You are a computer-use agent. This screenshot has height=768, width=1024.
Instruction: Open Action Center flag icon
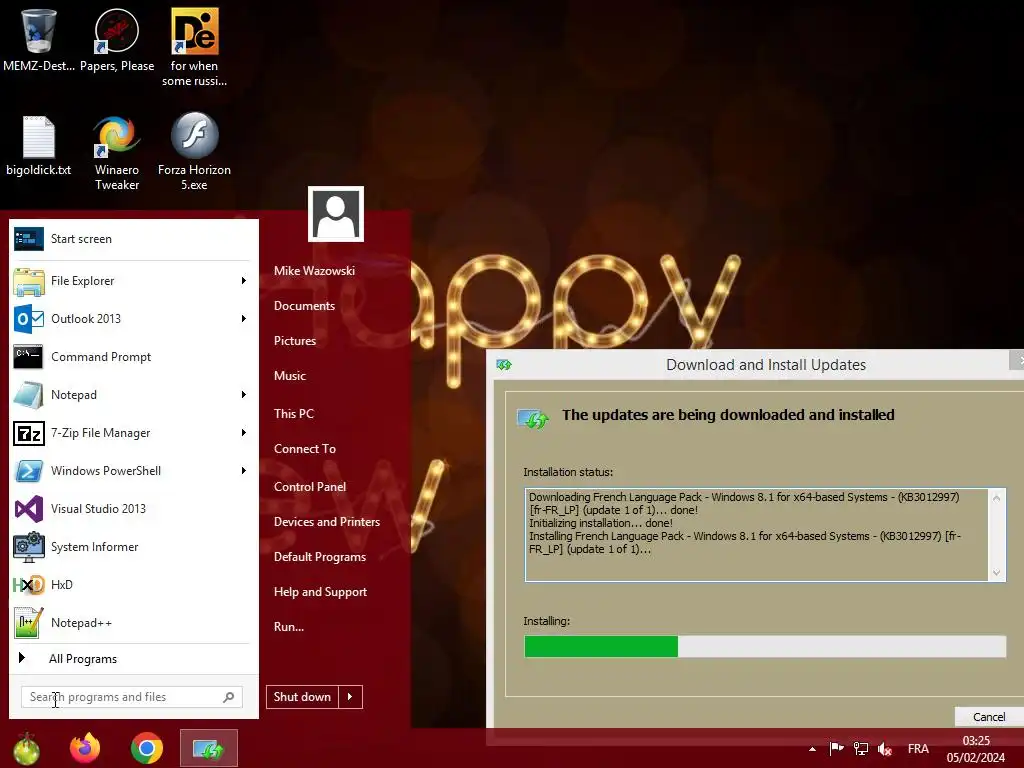pyautogui.click(x=836, y=748)
